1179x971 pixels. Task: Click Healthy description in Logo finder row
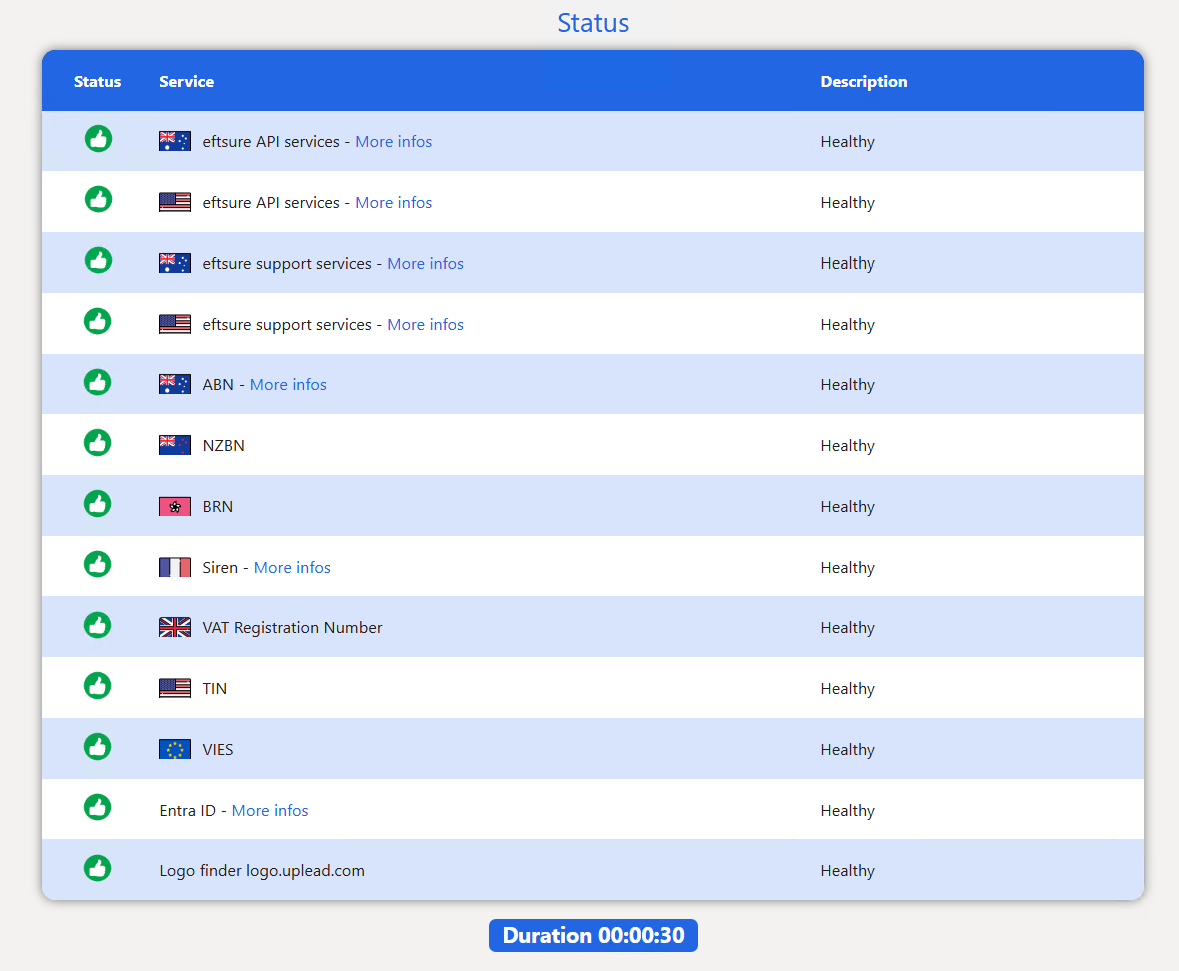click(847, 870)
